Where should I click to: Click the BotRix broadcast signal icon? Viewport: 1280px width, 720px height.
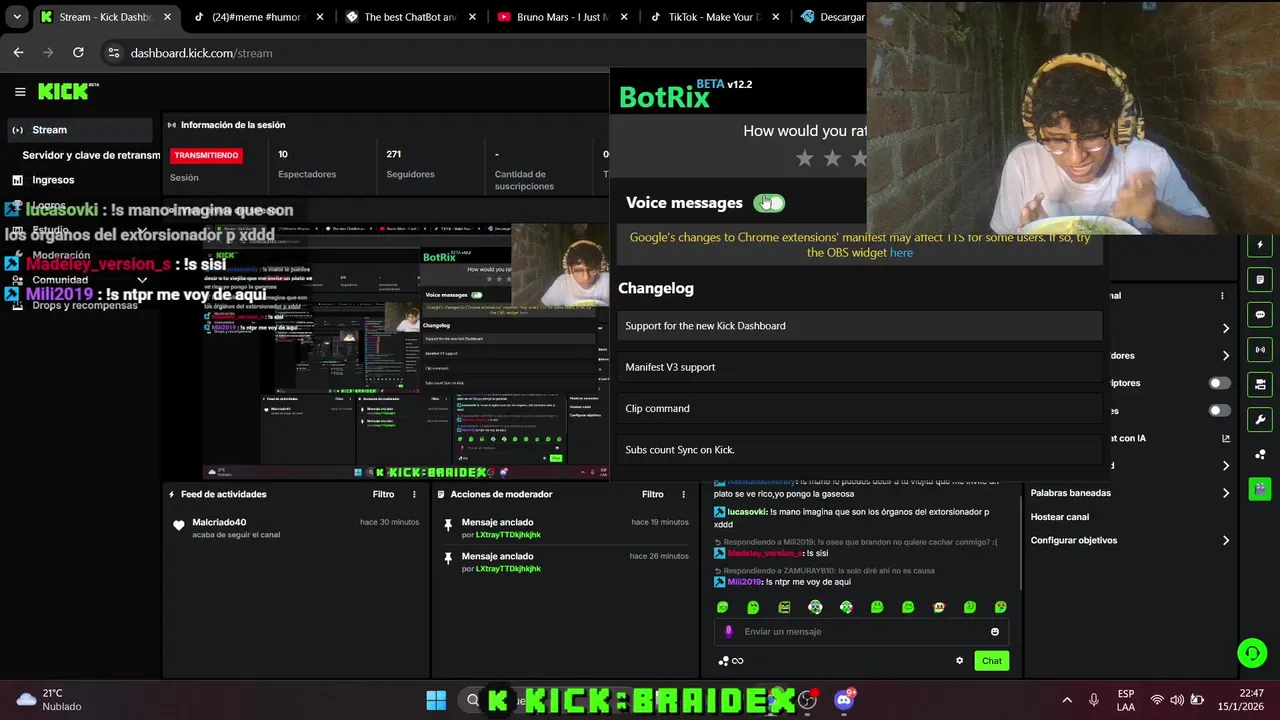pyautogui.click(x=1260, y=350)
